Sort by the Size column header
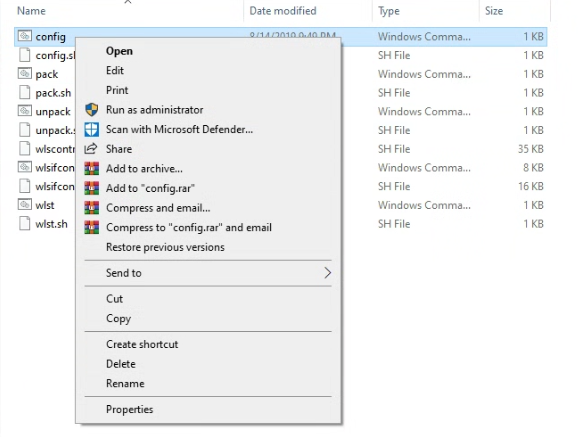 494,11
